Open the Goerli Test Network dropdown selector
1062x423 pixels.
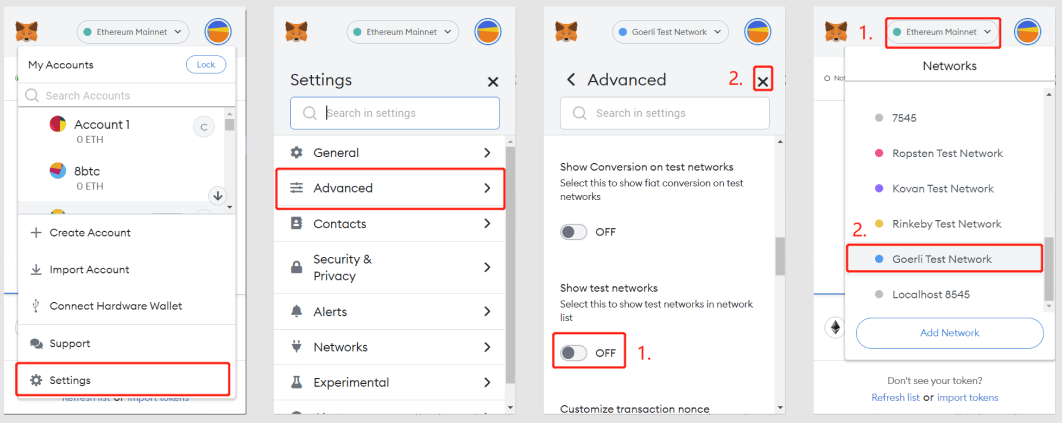pyautogui.click(x=670, y=32)
